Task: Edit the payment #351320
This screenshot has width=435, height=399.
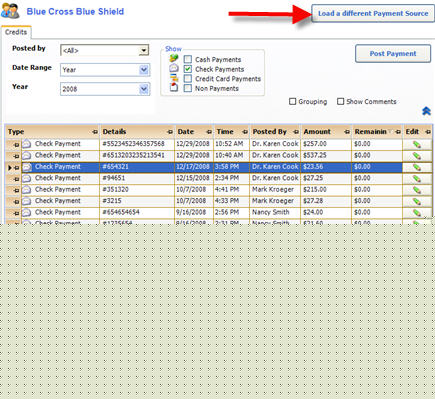Action: tap(417, 190)
